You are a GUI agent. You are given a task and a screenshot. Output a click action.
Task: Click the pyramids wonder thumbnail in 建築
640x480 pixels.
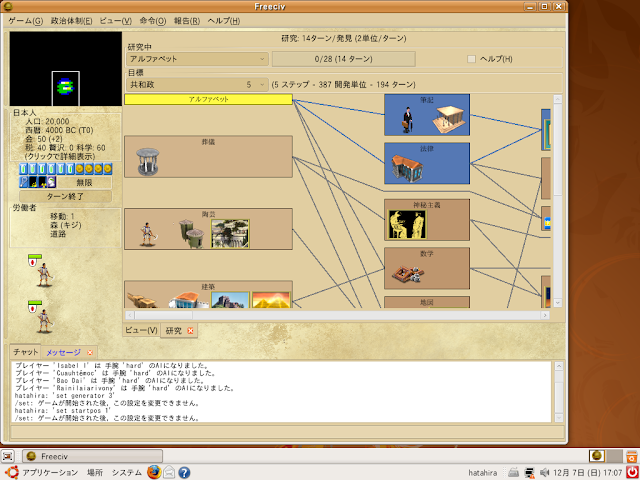(271, 300)
